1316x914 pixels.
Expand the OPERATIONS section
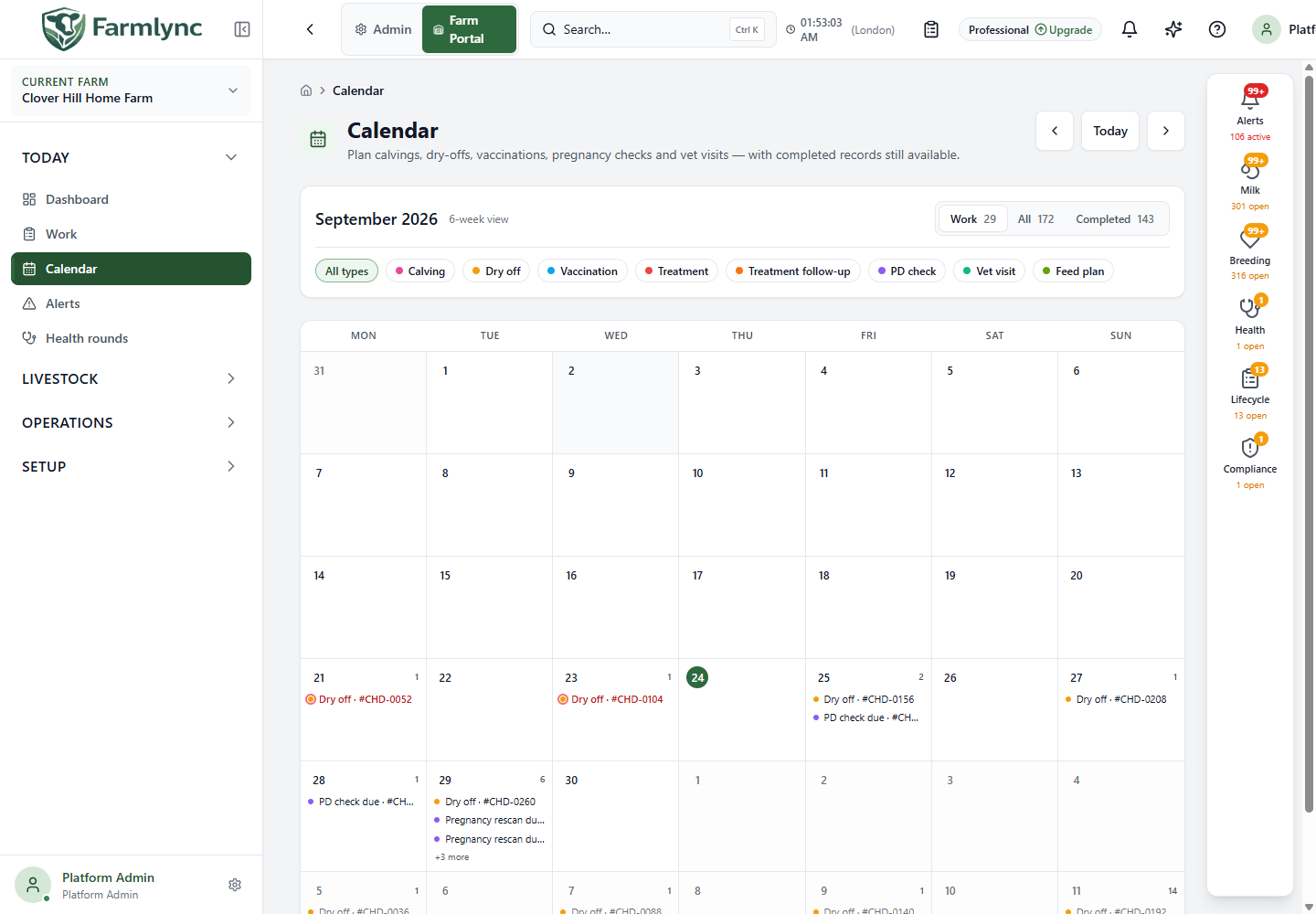(x=131, y=422)
